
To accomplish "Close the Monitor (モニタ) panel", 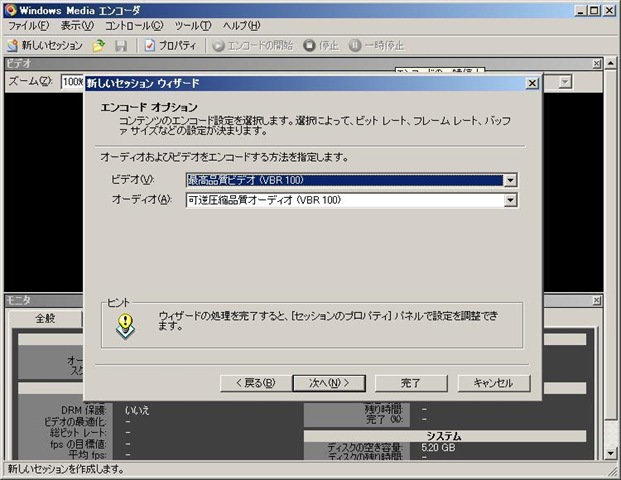I will coord(596,301).
